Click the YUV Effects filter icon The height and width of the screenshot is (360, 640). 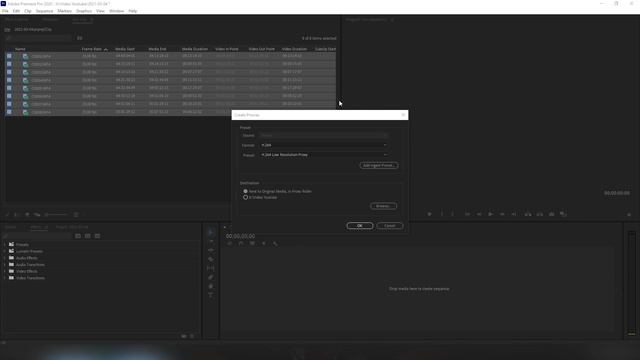pyautogui.click(x=97, y=236)
